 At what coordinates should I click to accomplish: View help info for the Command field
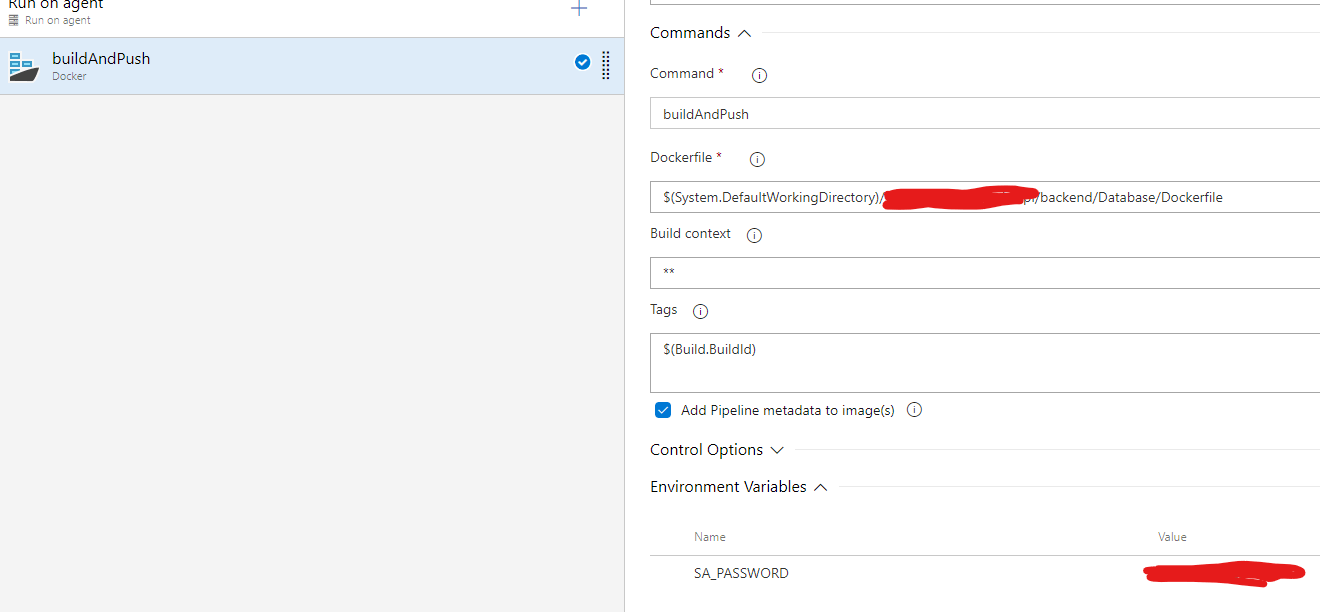point(758,74)
